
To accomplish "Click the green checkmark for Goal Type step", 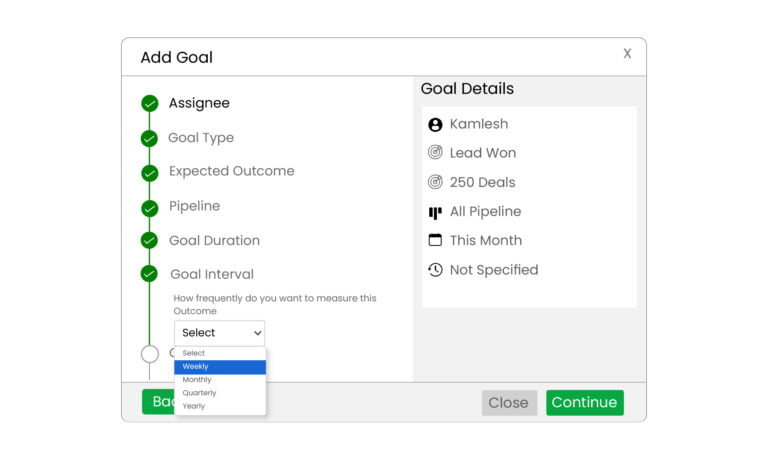I will coord(150,138).
